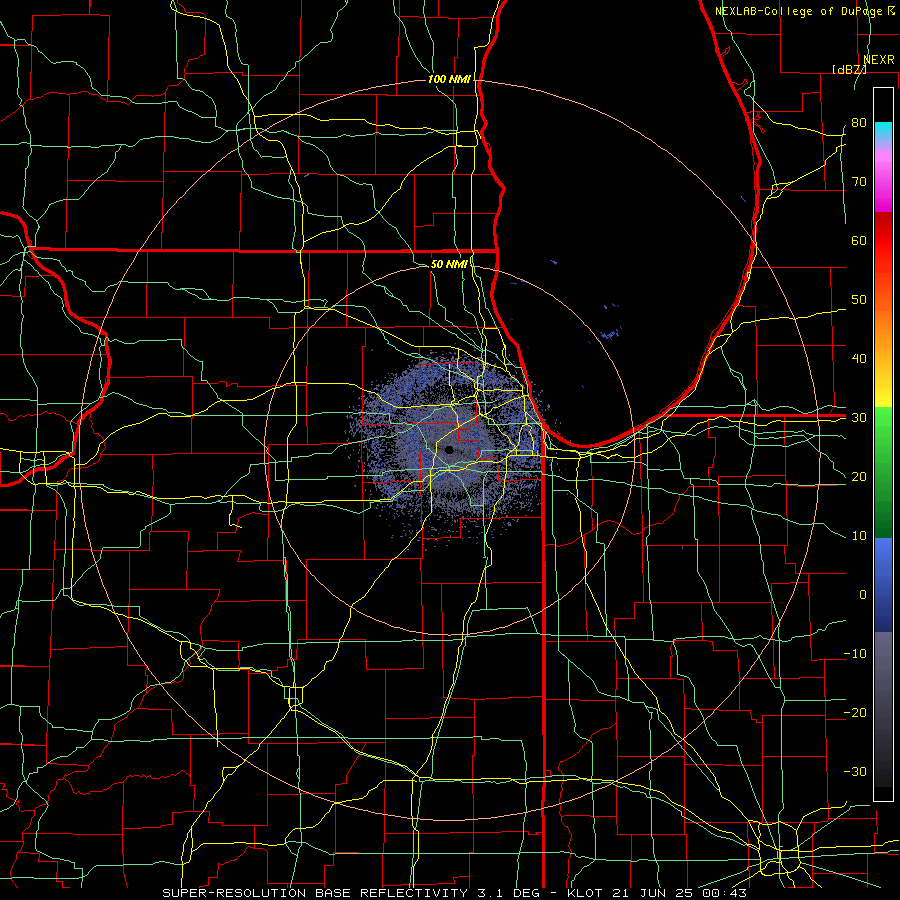Click the SUPER-RESOLUTION BASE REFLECTIVITY caption text

(315, 893)
